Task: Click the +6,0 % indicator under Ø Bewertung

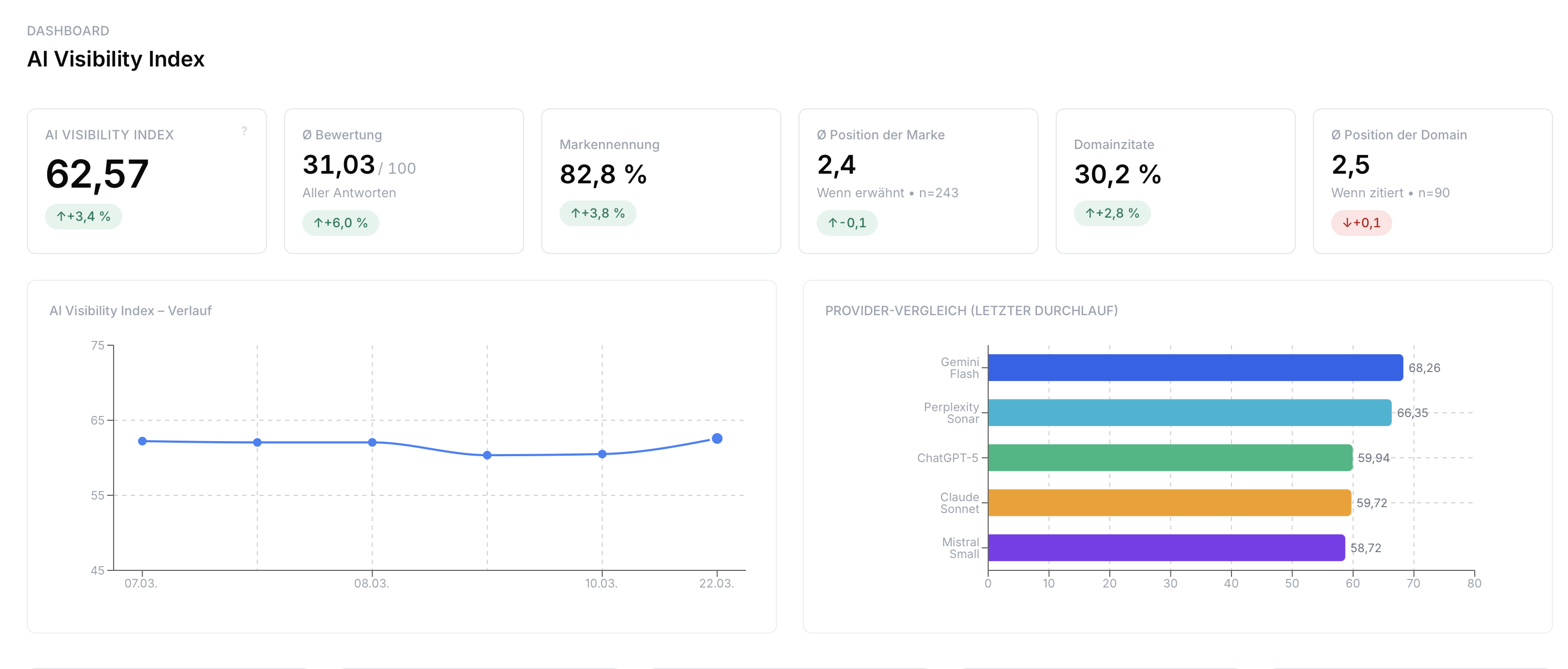Action: [x=341, y=223]
